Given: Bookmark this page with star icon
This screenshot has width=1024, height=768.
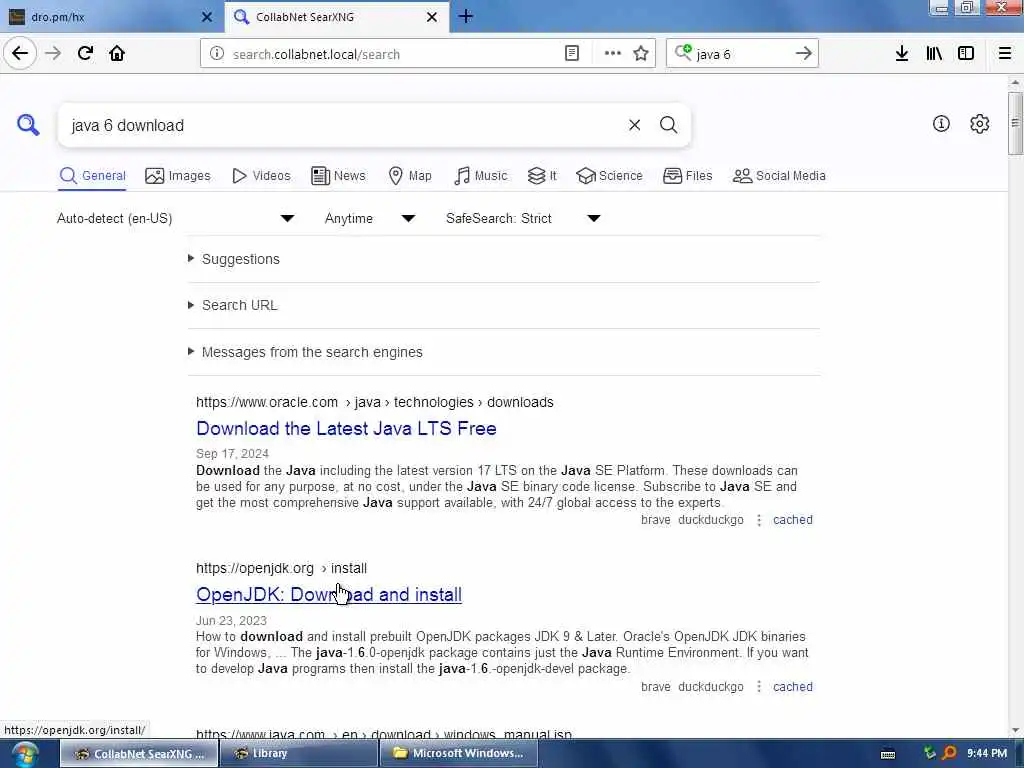Looking at the screenshot, I should (x=641, y=54).
